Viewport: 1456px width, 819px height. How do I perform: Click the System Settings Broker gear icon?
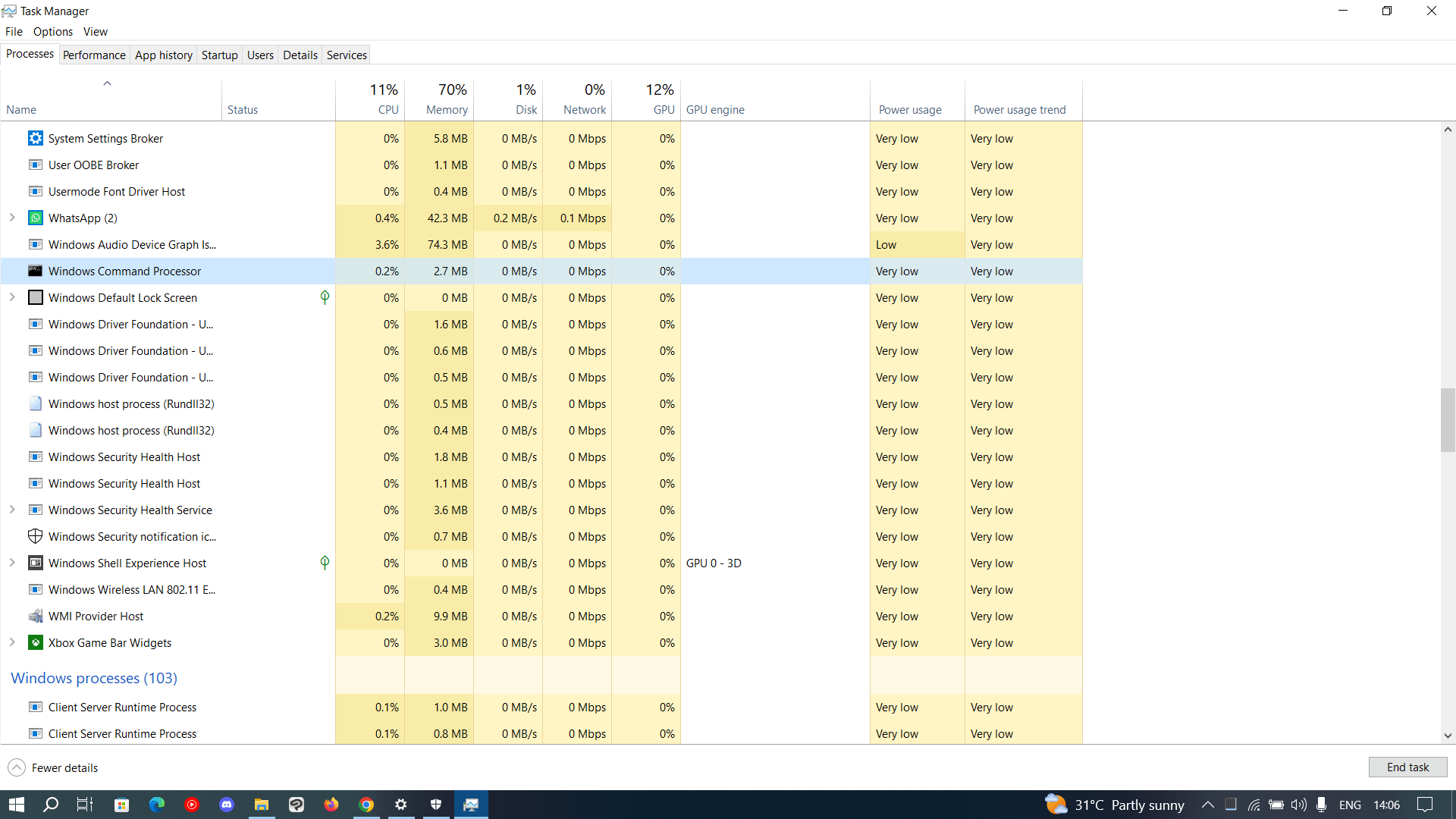[x=36, y=139]
